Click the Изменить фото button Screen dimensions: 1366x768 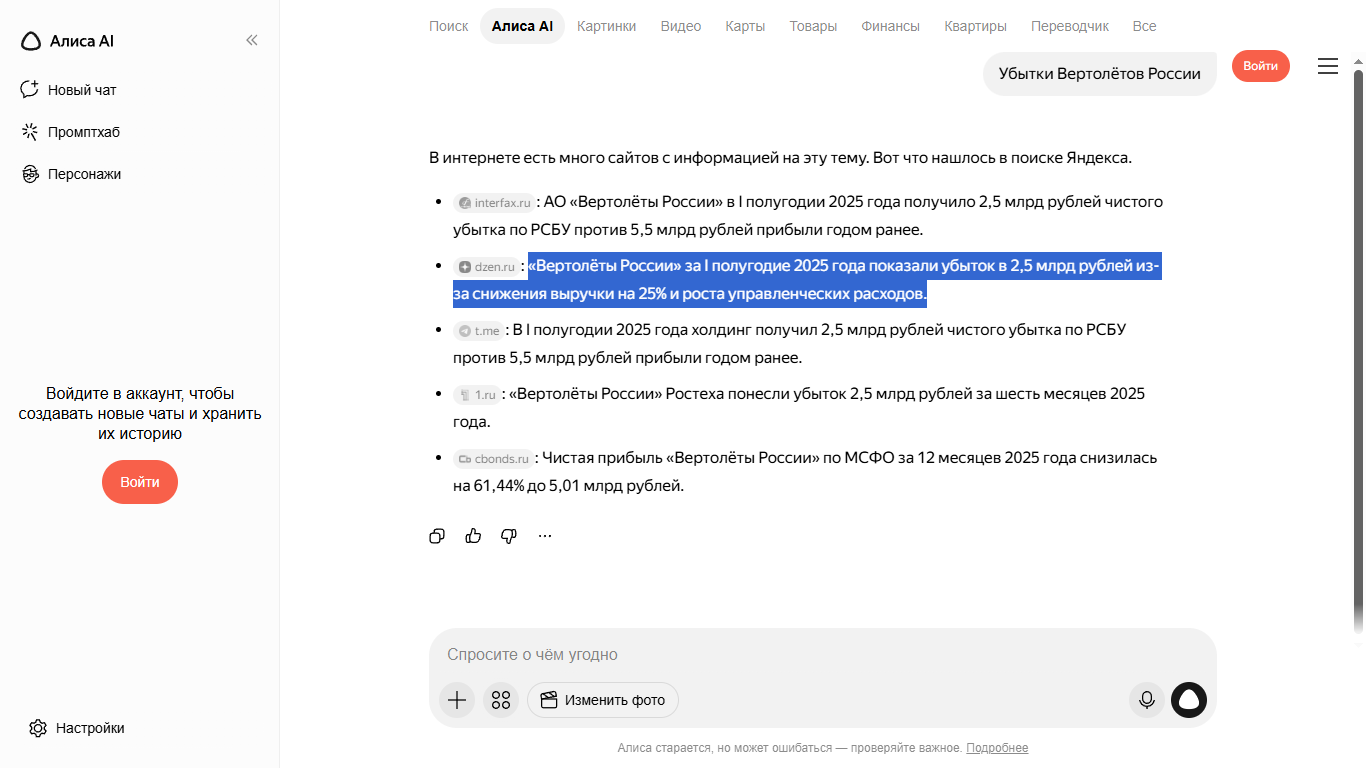click(x=603, y=700)
